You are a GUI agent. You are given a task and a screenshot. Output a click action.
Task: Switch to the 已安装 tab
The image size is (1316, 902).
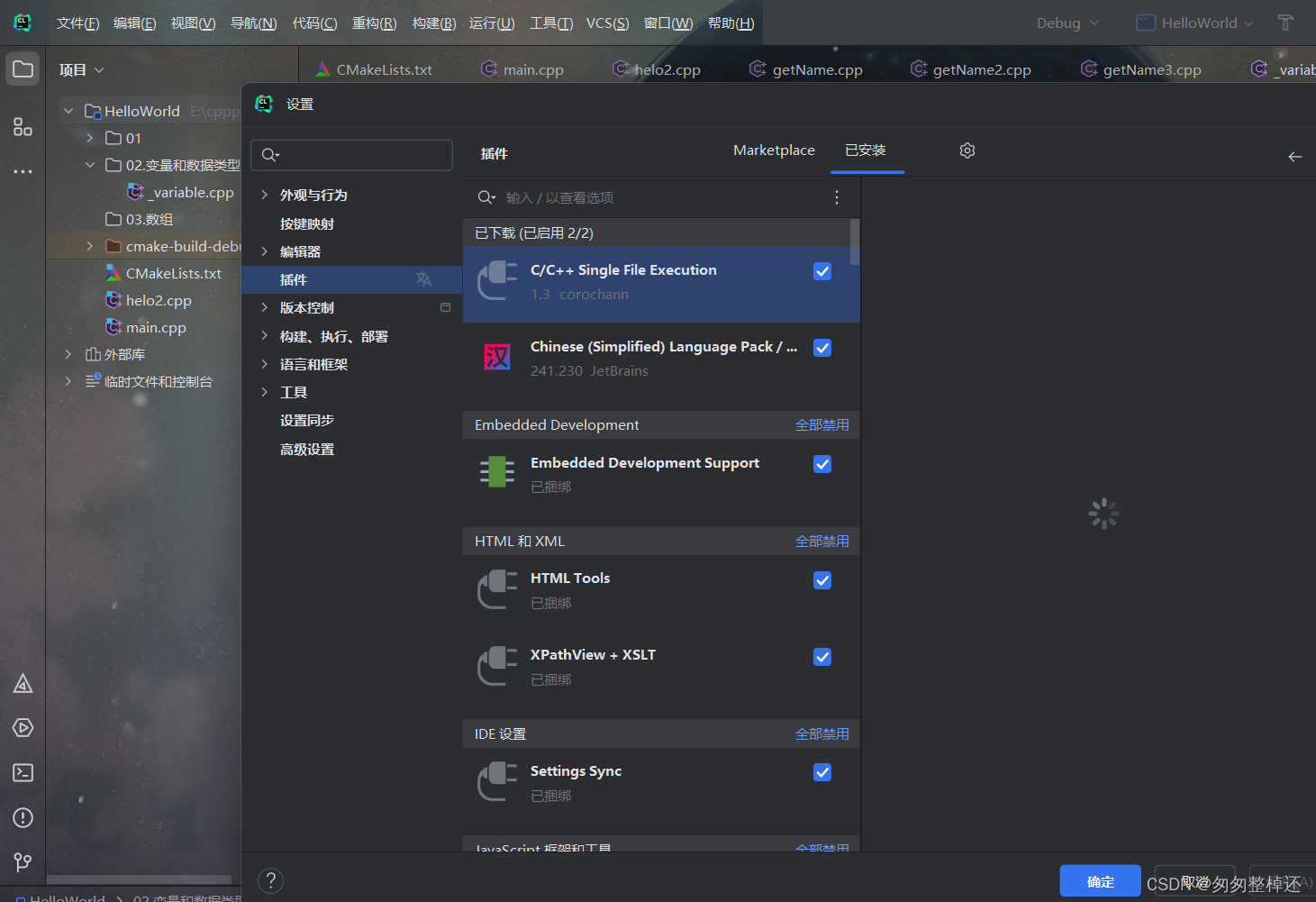[x=866, y=150]
